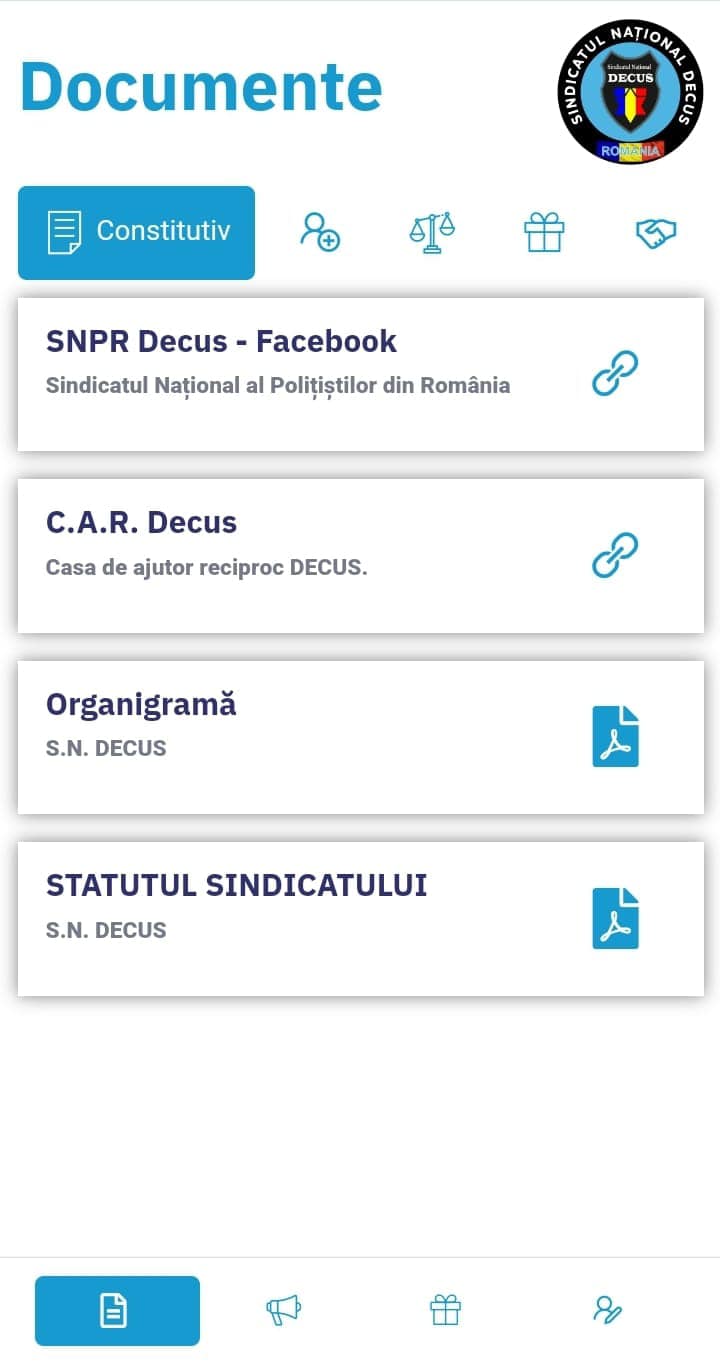Screen dimensions: 720x1362
Task: Open the megaphone announcements bottom tab
Action: [283, 1310]
